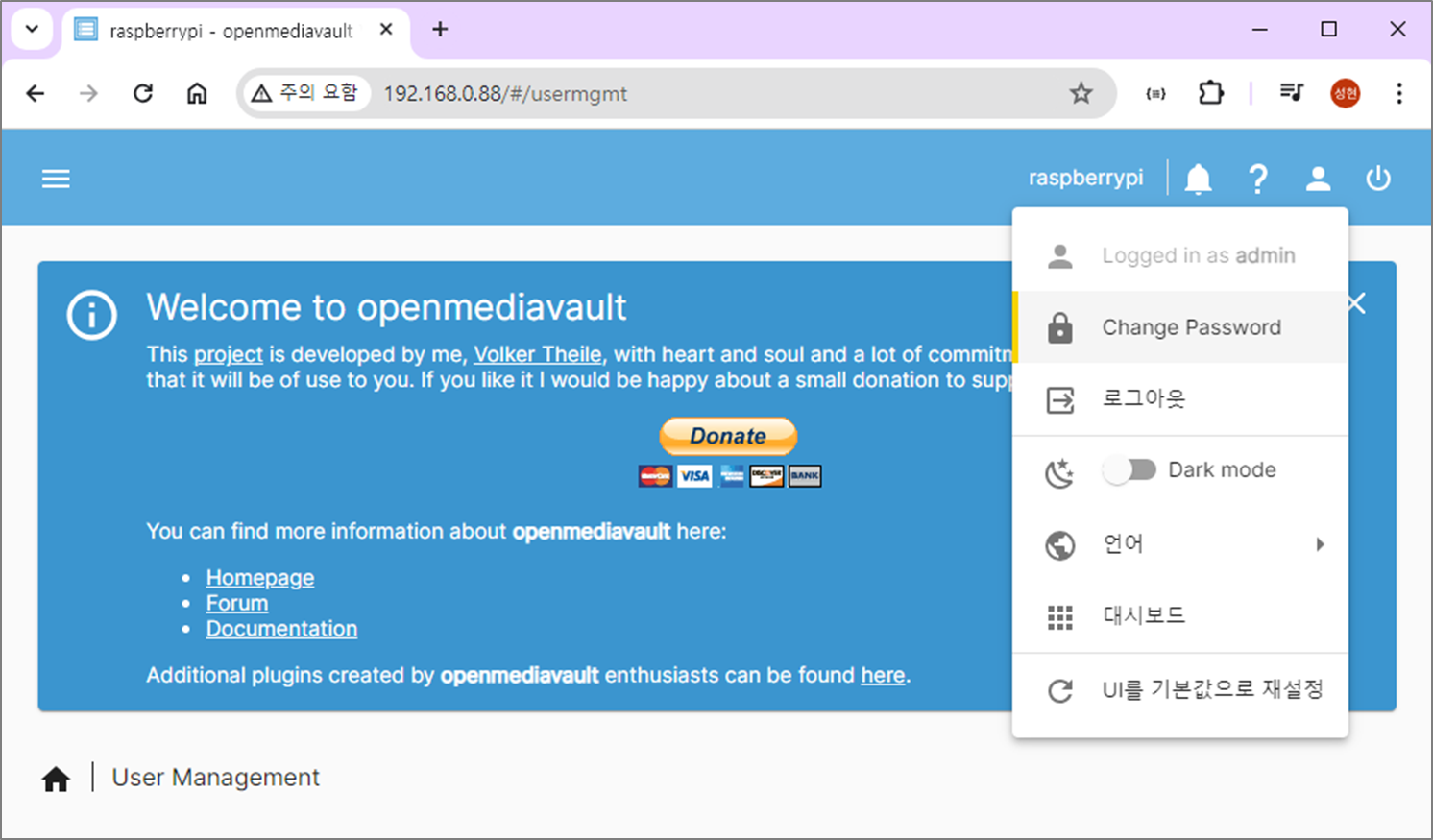The width and height of the screenshot is (1433, 840).
Task: Expand the 언어 language submenu arrow
Action: click(1320, 544)
